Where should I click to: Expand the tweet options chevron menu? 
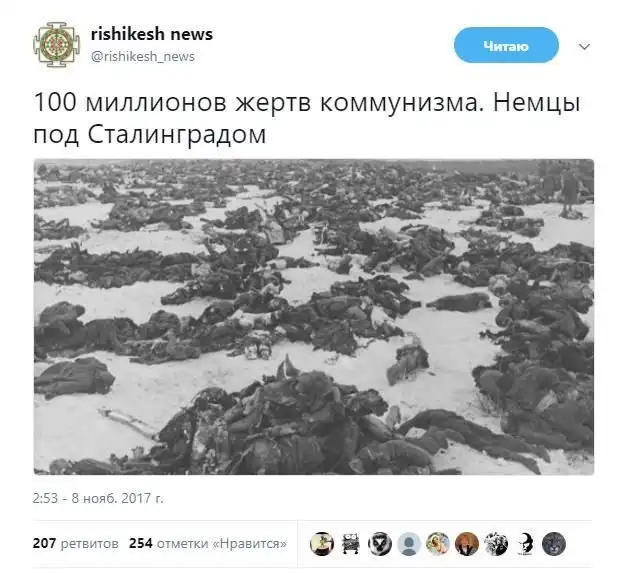(x=584, y=47)
